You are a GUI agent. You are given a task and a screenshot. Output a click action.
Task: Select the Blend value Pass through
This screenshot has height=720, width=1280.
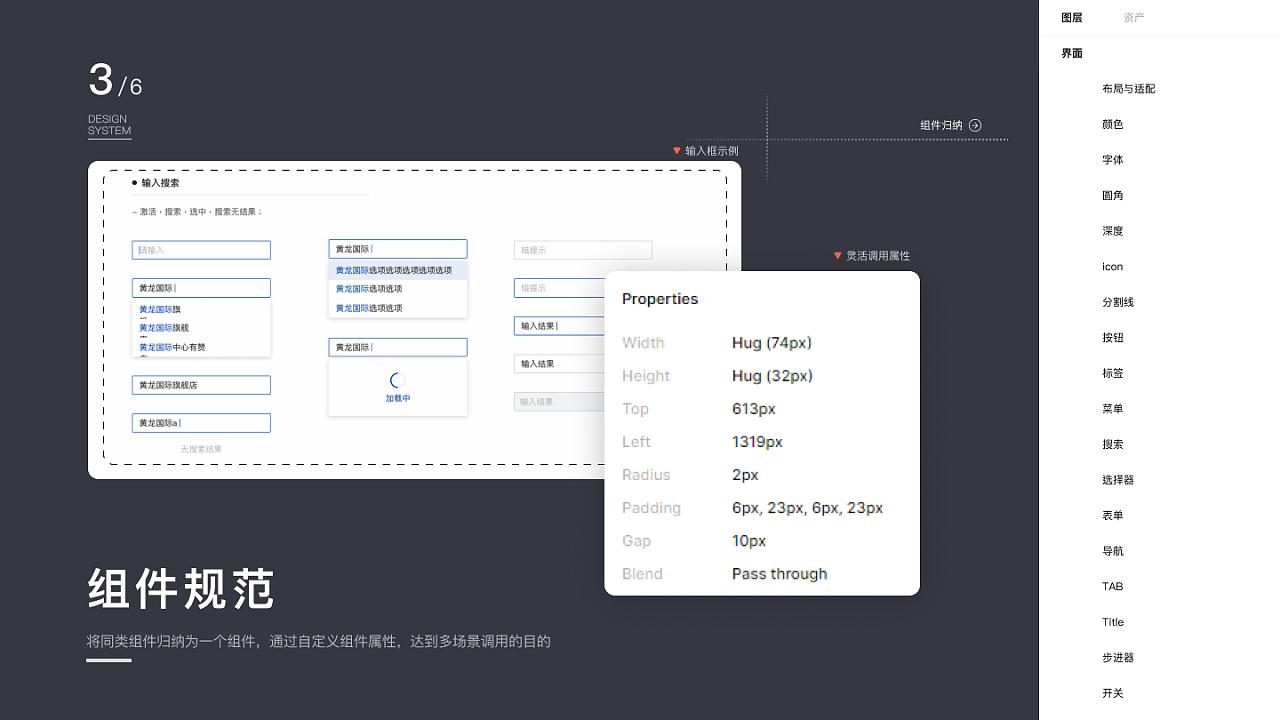point(780,574)
